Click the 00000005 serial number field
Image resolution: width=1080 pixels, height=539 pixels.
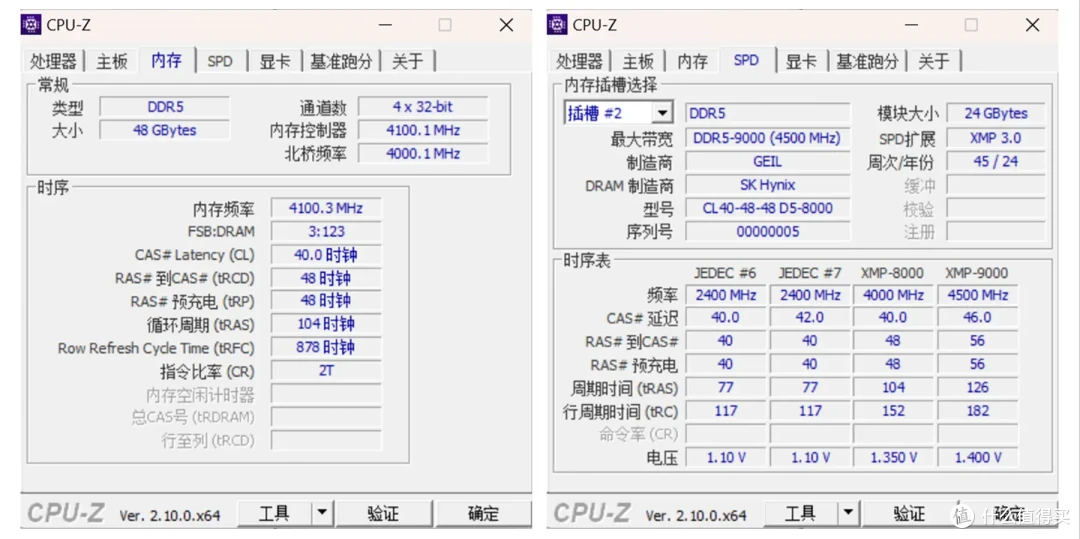pos(767,231)
